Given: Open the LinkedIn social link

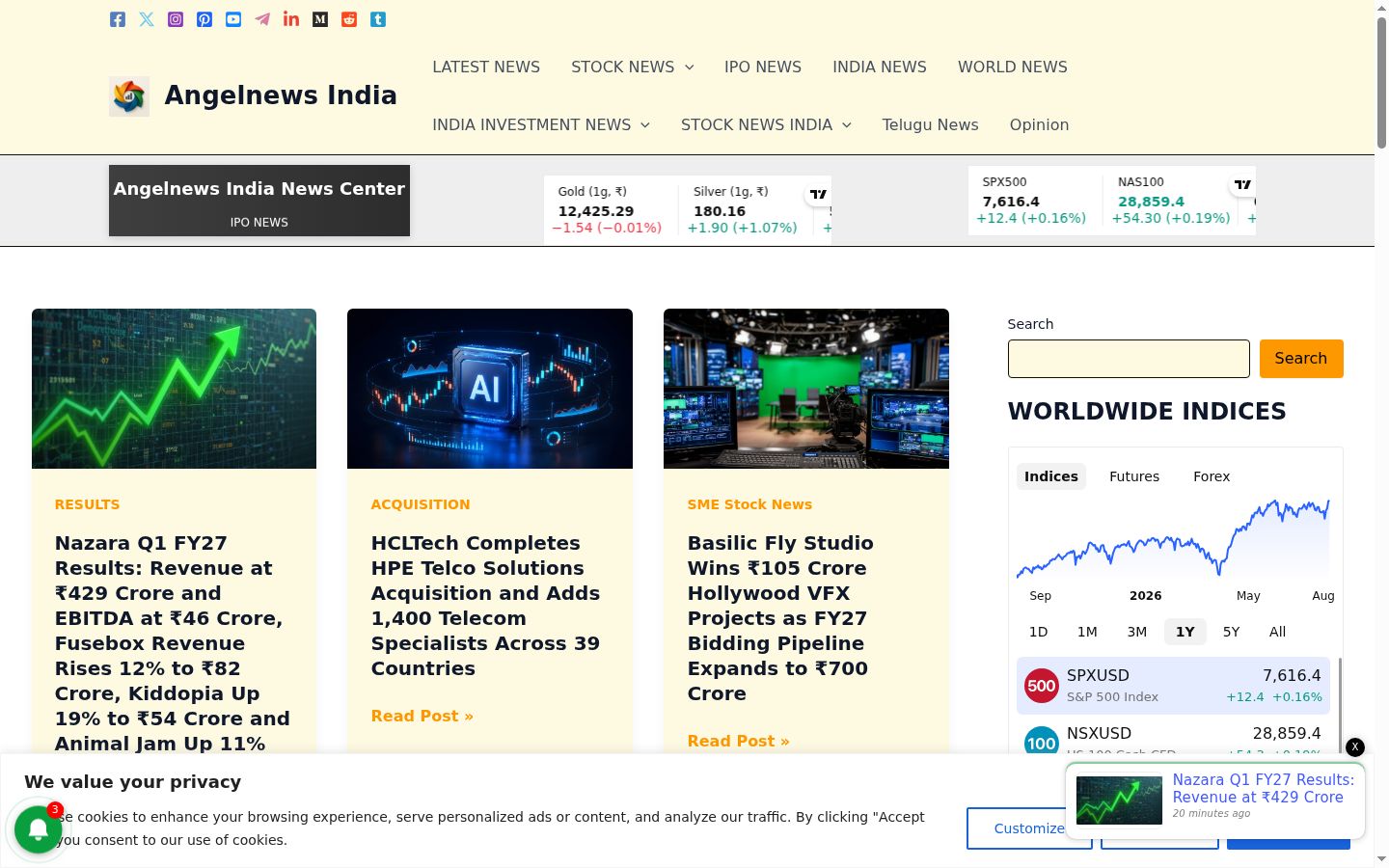Looking at the screenshot, I should (x=291, y=19).
